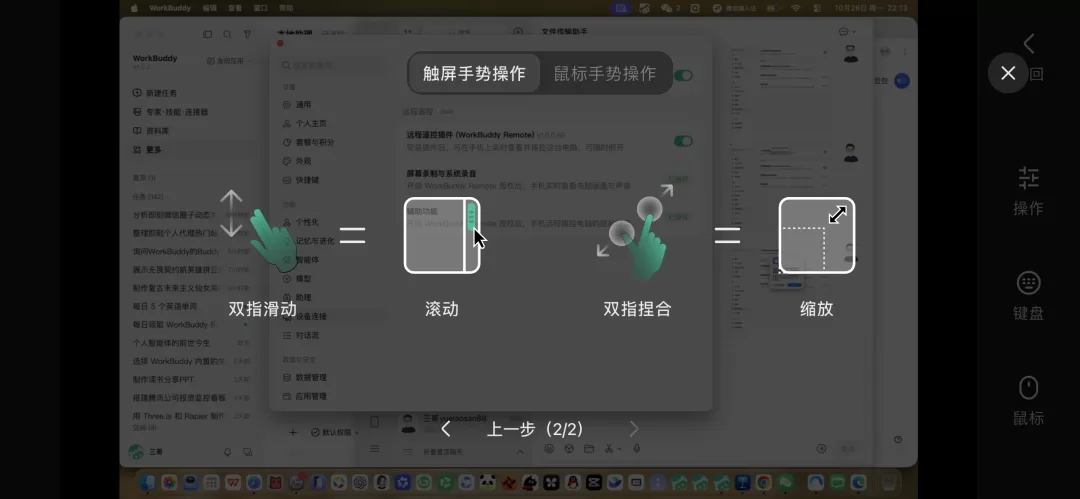Select 应用管理 in the settings list

304,396
